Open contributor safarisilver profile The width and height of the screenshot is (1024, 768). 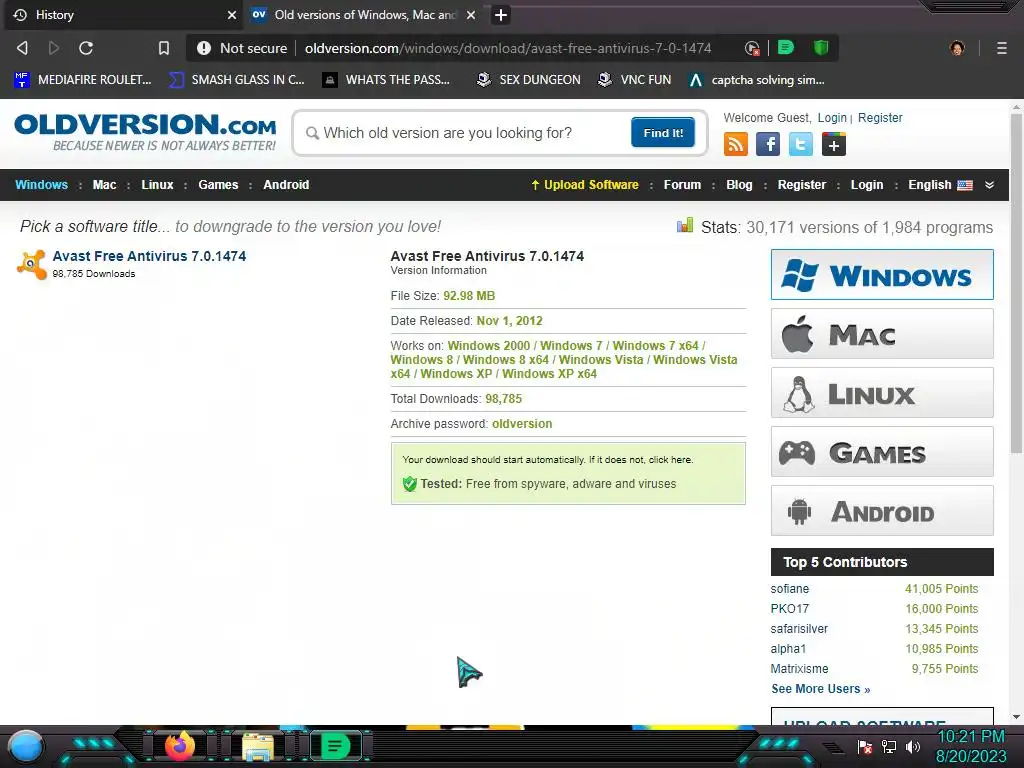pos(799,629)
